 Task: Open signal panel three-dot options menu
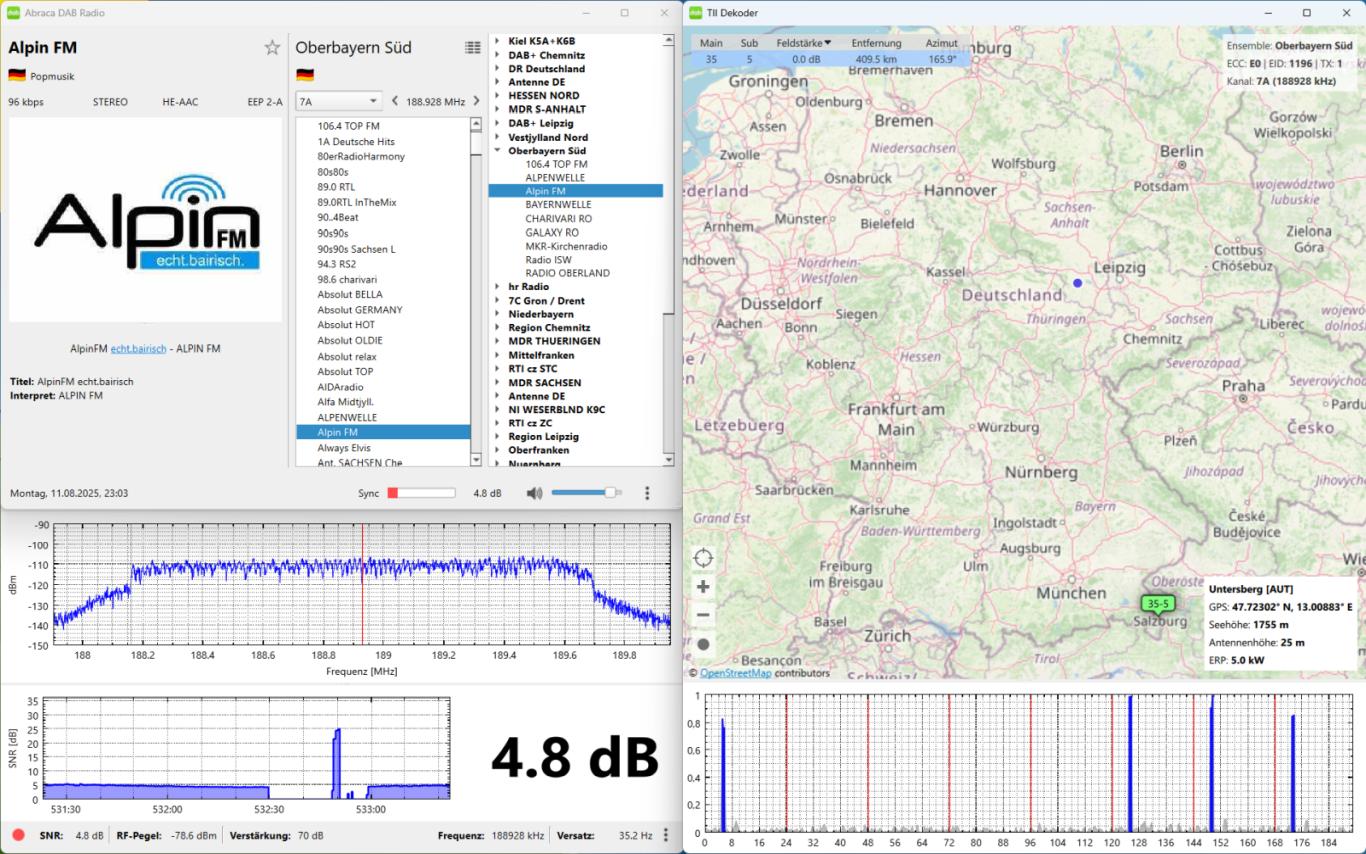(666, 835)
